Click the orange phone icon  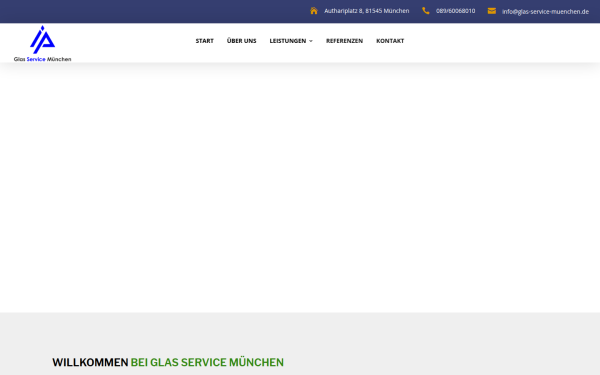tap(426, 11)
